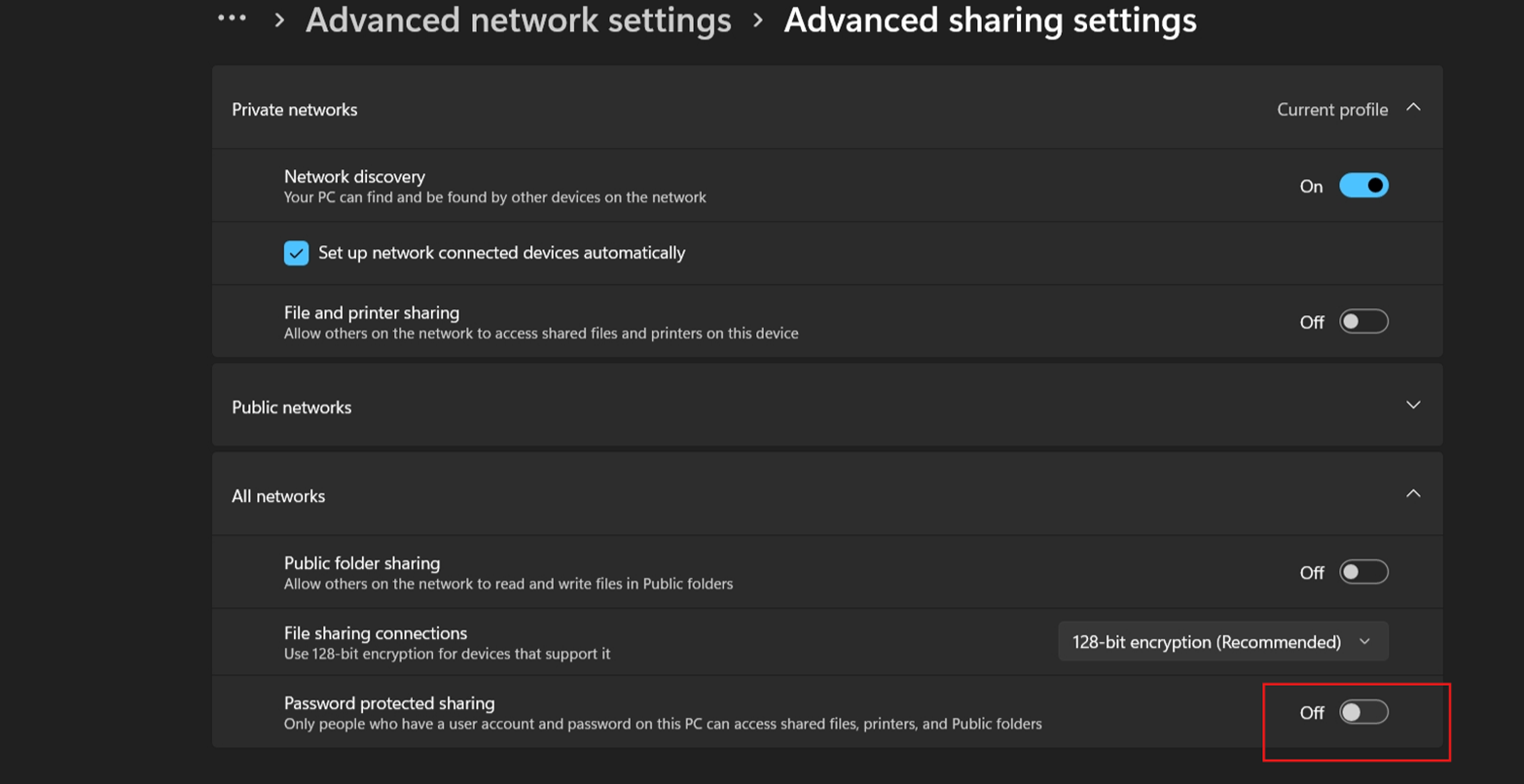The image size is (1524, 784).
Task: Collapse All networks using its chevron
Action: coord(1413,494)
